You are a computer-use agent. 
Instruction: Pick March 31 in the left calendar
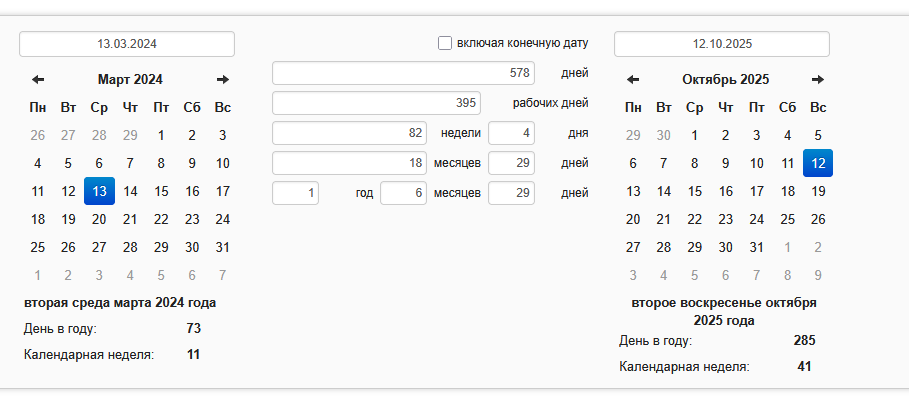(x=223, y=247)
